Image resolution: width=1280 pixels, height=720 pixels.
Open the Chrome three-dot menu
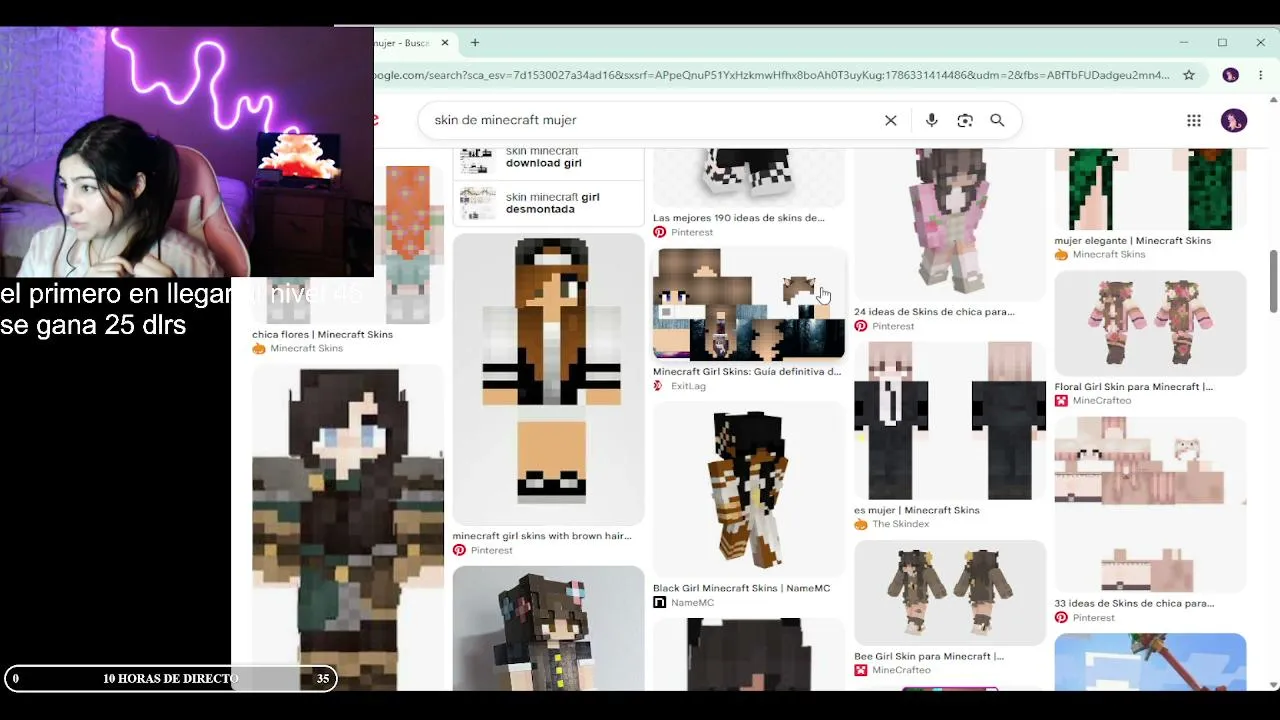[x=1260, y=75]
